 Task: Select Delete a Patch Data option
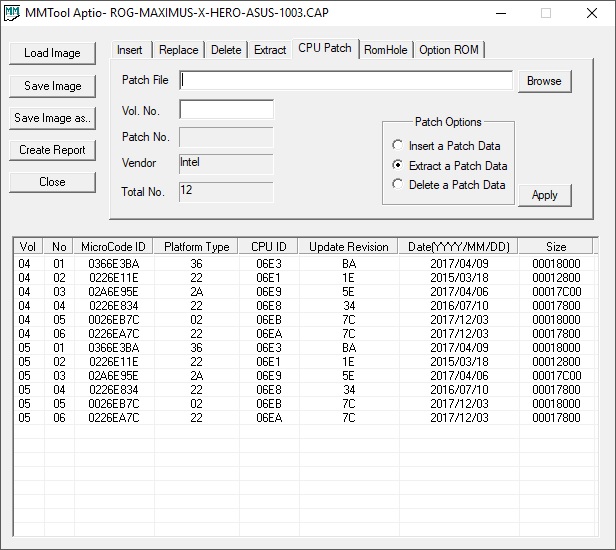(449, 185)
